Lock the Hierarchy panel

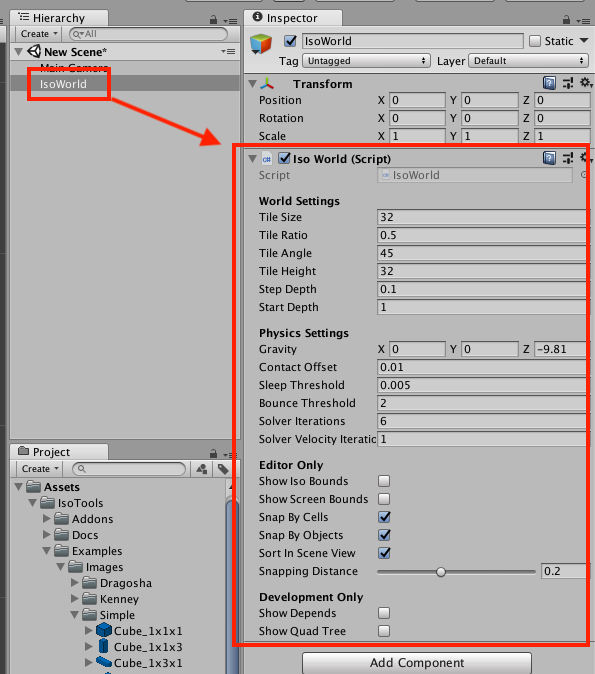(213, 19)
